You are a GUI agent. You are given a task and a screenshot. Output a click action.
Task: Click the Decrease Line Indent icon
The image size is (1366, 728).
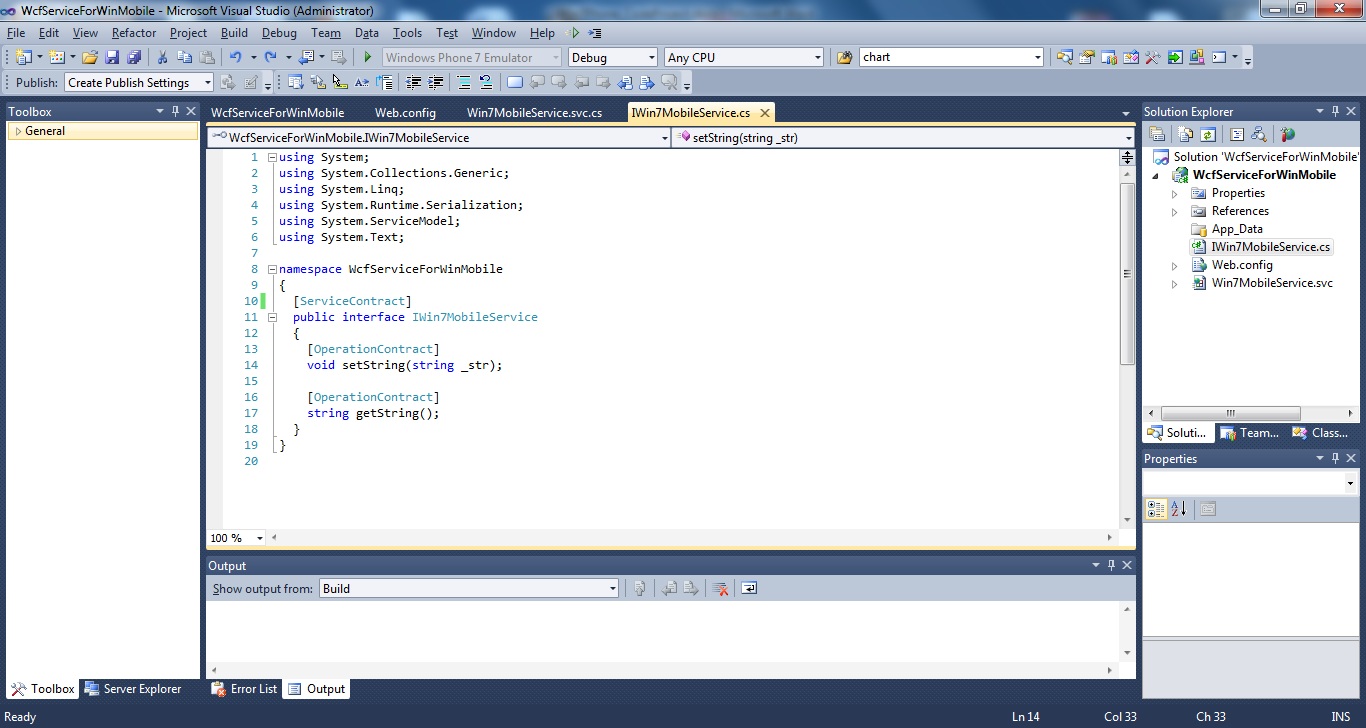coord(413,82)
